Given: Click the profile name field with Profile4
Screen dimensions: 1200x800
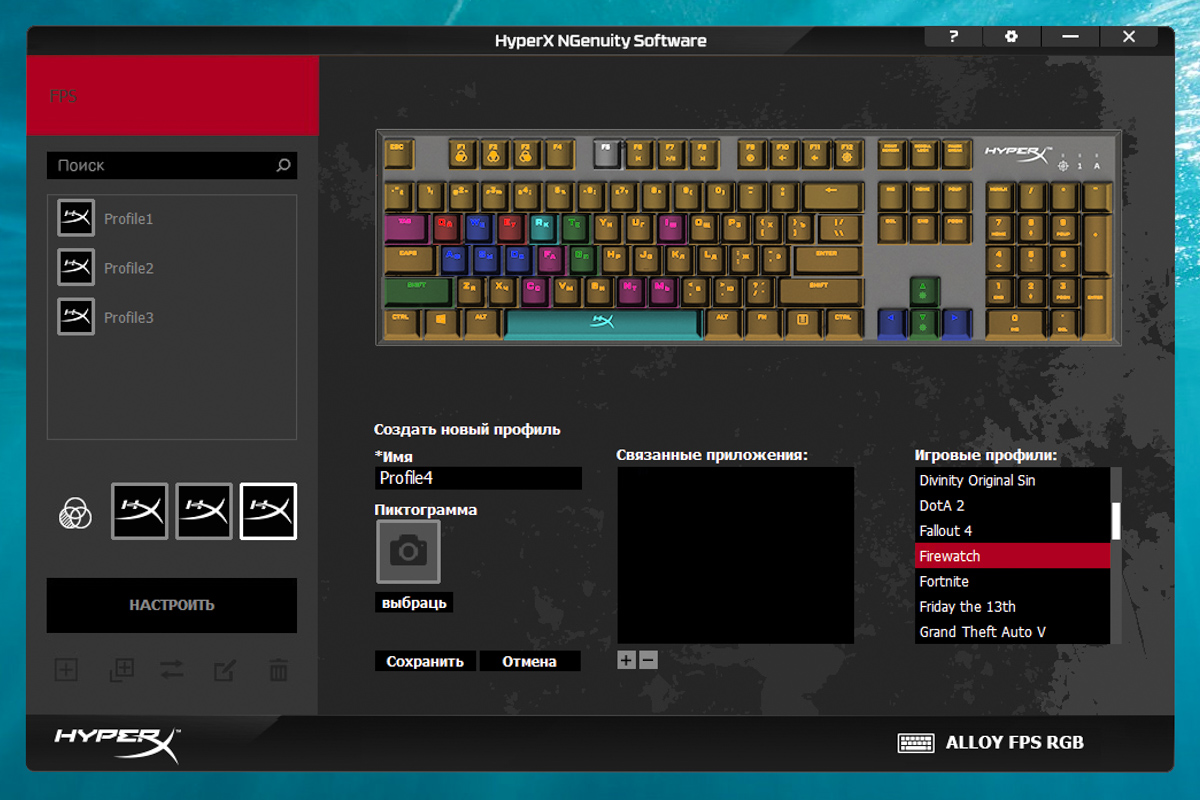Looking at the screenshot, I should click(x=478, y=478).
